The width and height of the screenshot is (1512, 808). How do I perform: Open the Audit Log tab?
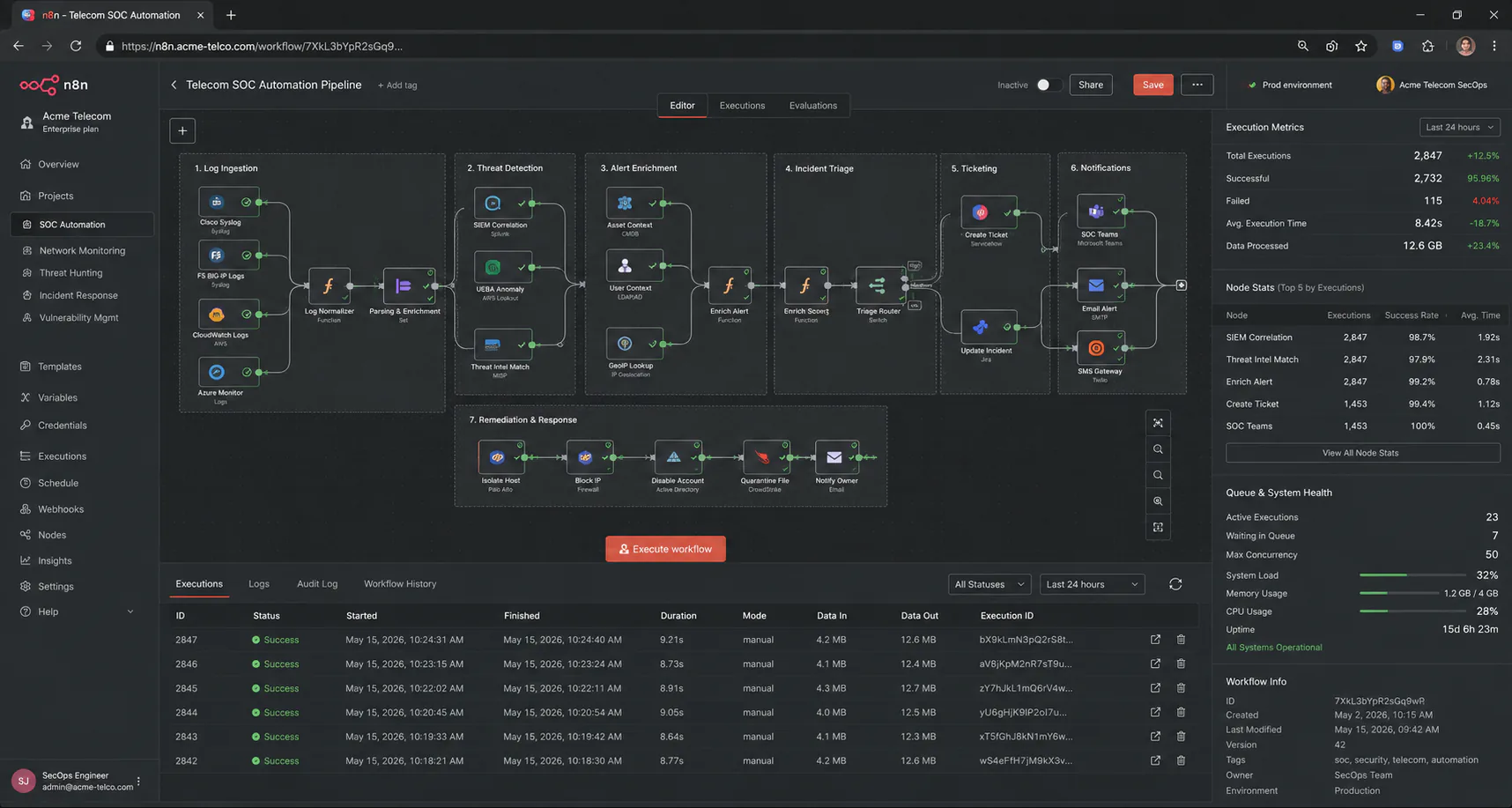pyautogui.click(x=317, y=584)
